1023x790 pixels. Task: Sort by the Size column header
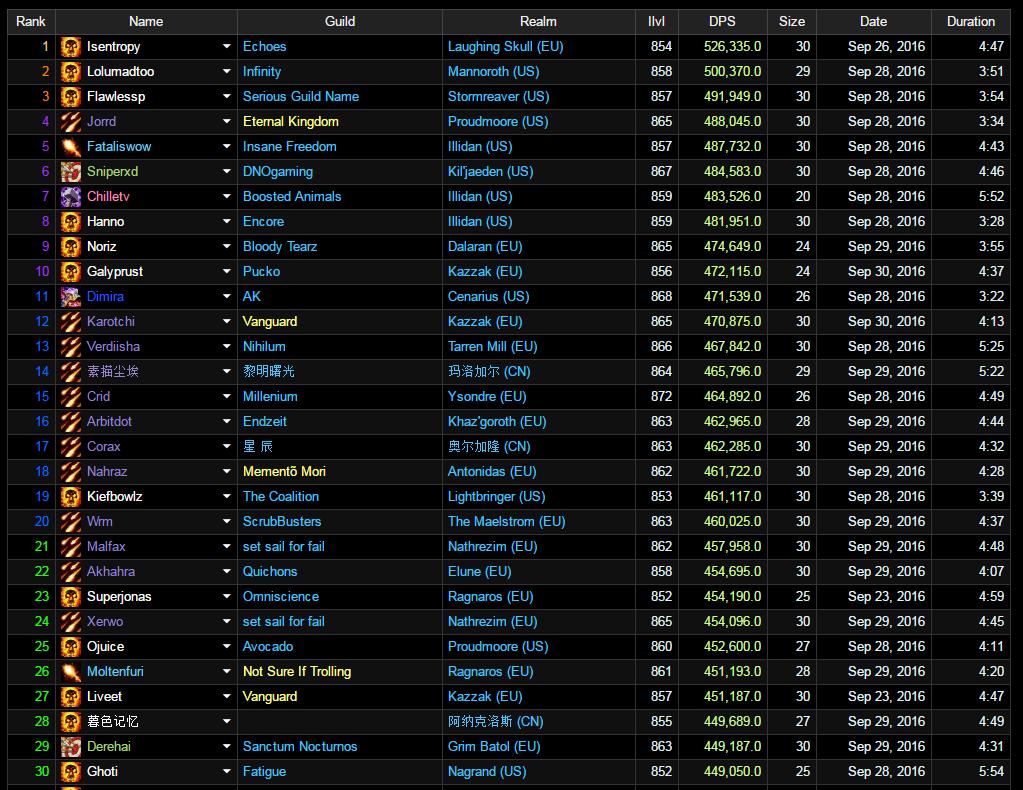coord(792,22)
